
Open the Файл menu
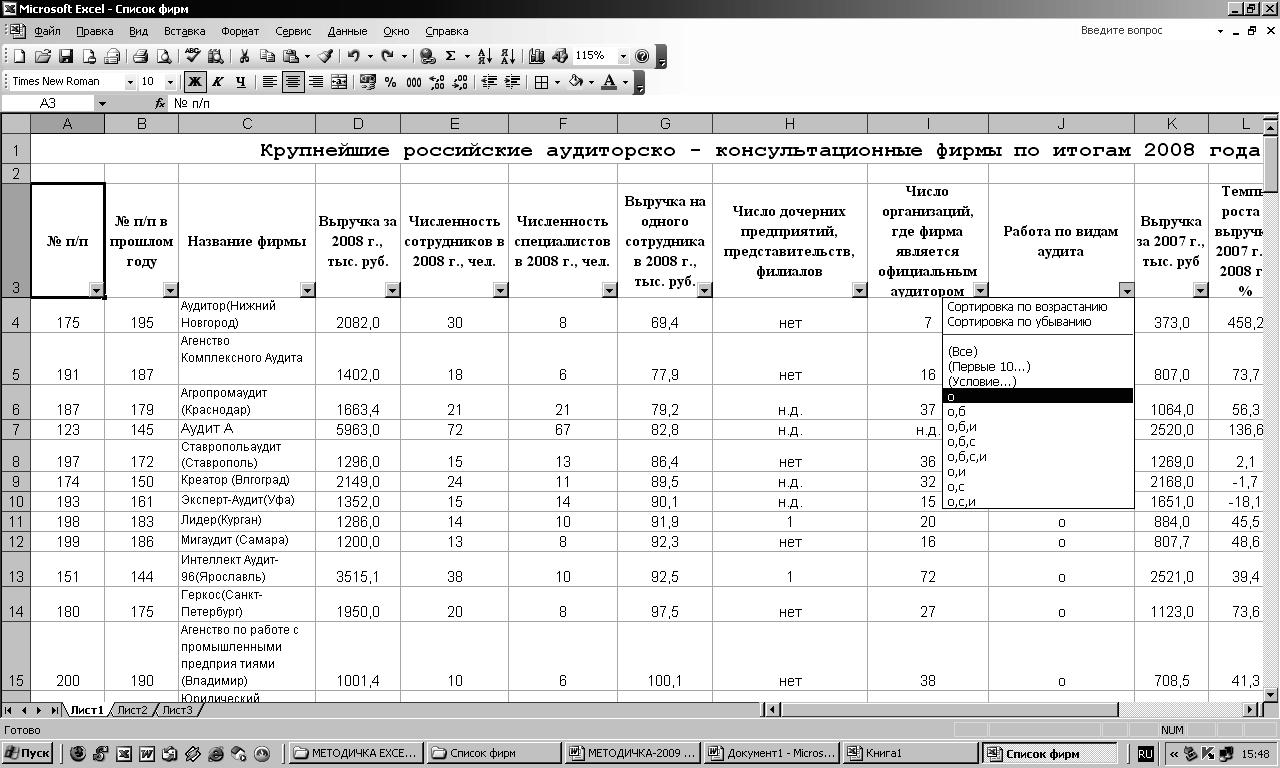[x=47, y=31]
